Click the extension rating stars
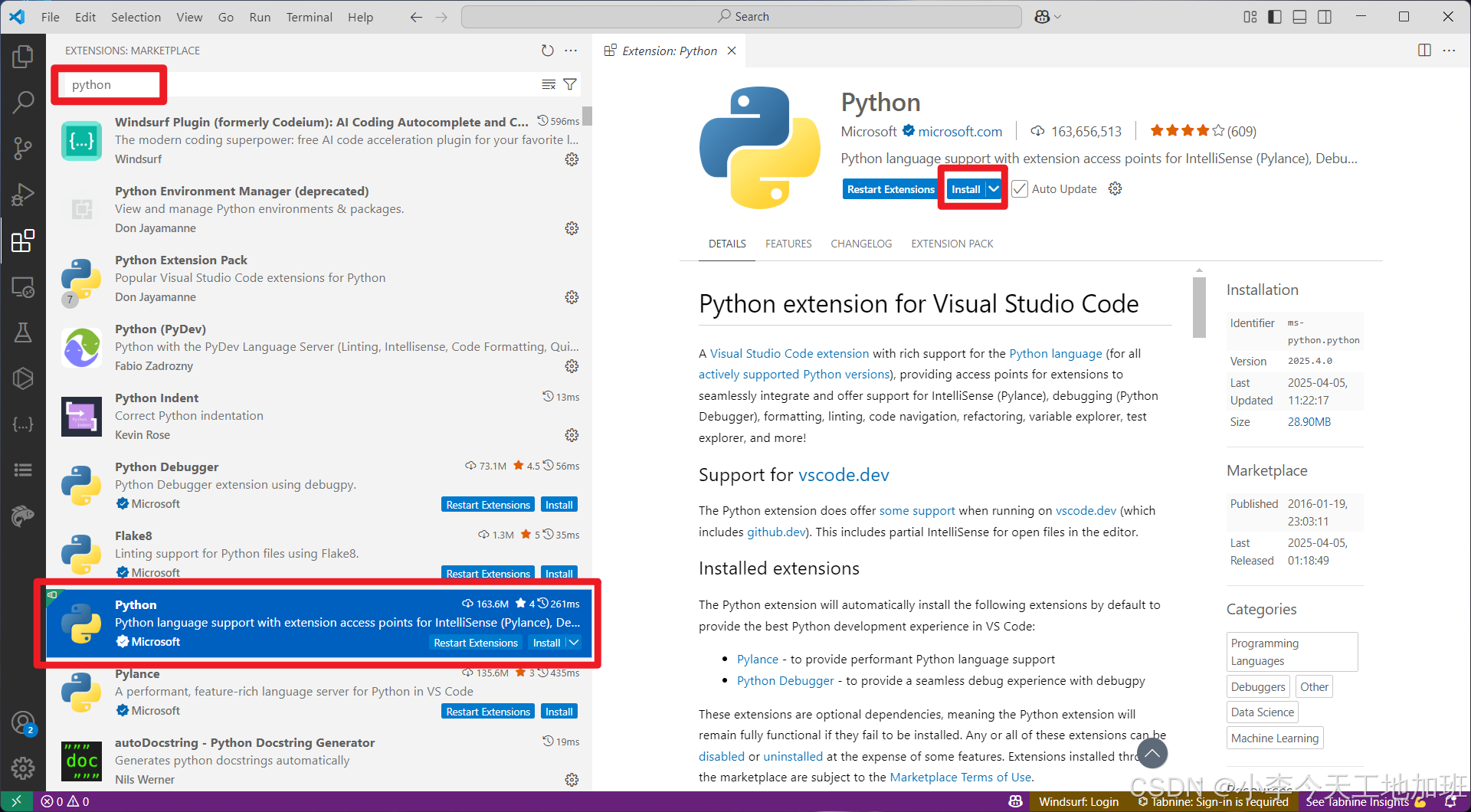 coord(1187,131)
